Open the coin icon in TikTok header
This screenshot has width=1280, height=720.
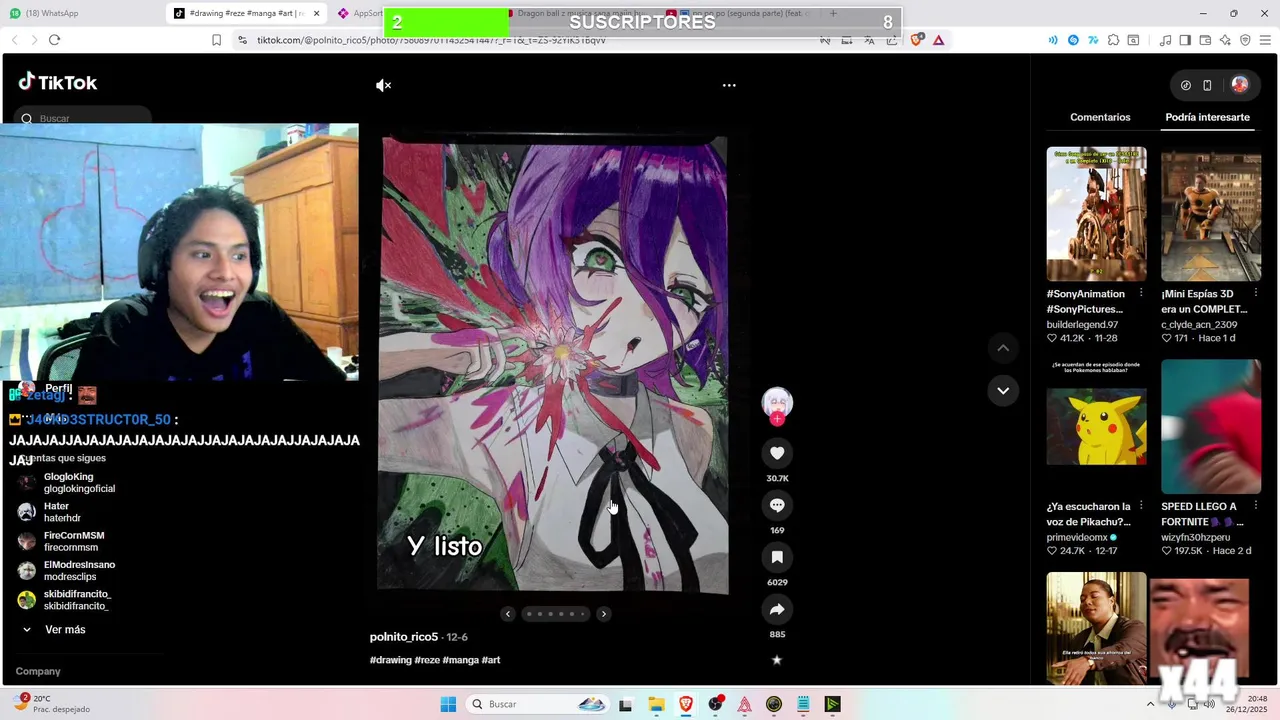[x=1186, y=85]
